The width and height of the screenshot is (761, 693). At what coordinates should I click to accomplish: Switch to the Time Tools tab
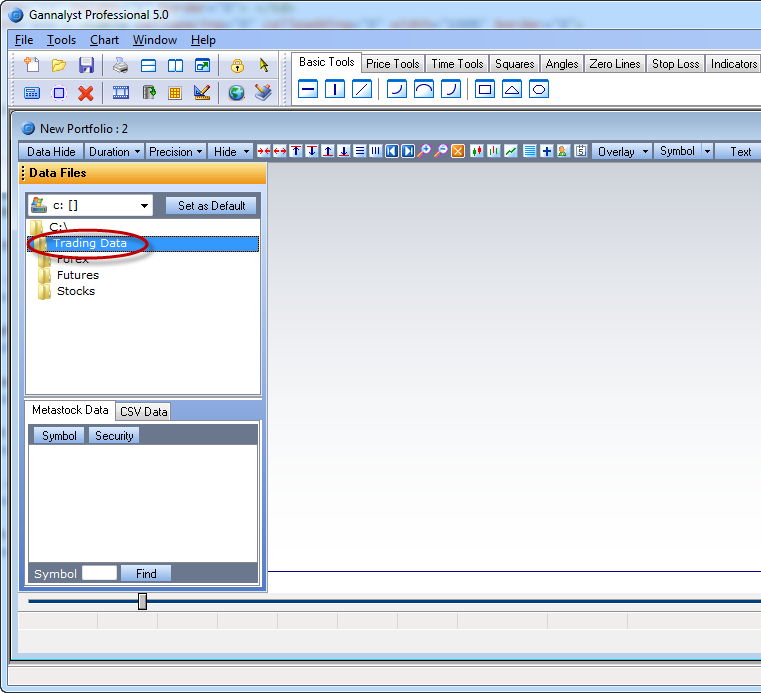457,64
